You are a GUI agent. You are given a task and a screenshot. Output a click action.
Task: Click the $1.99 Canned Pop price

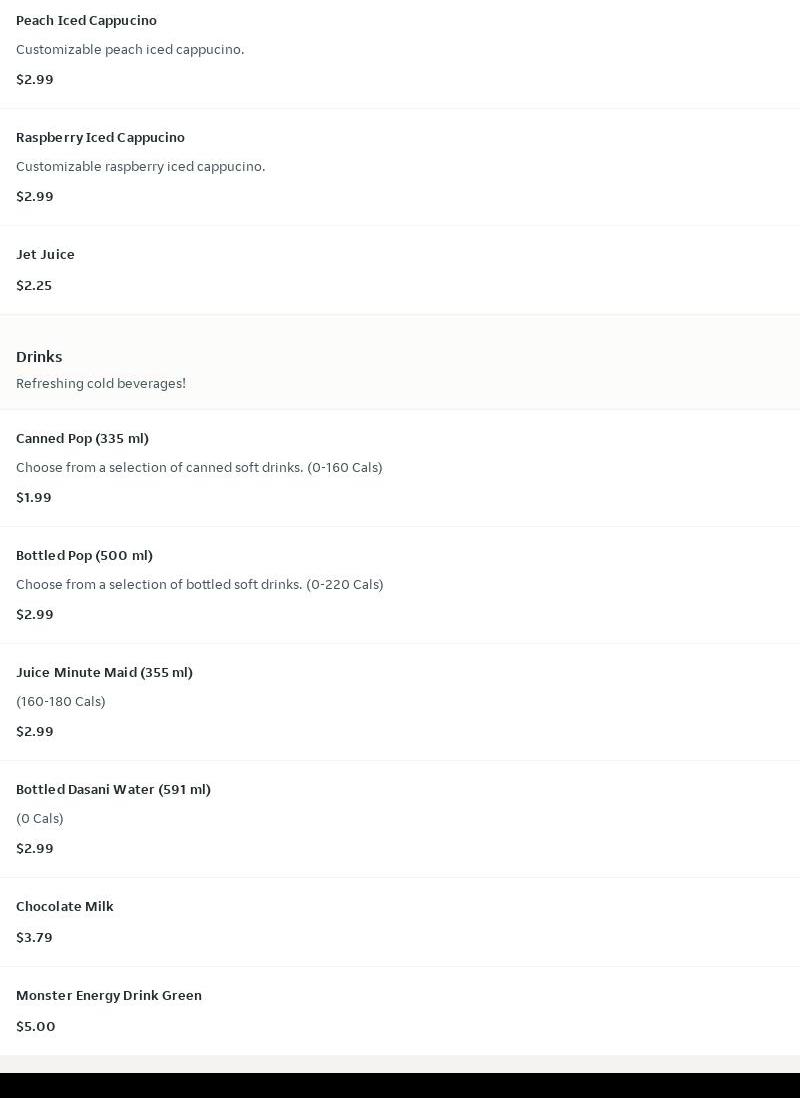pyautogui.click(x=34, y=497)
